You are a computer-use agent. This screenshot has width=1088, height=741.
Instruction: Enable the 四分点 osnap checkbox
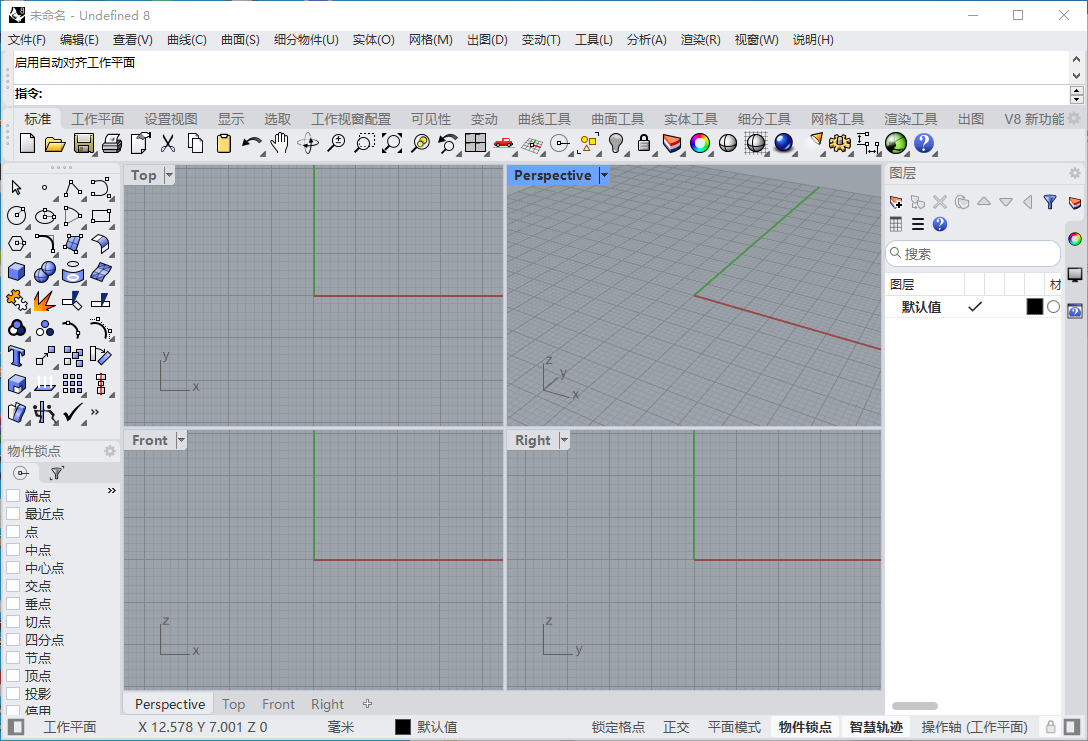tap(13, 640)
